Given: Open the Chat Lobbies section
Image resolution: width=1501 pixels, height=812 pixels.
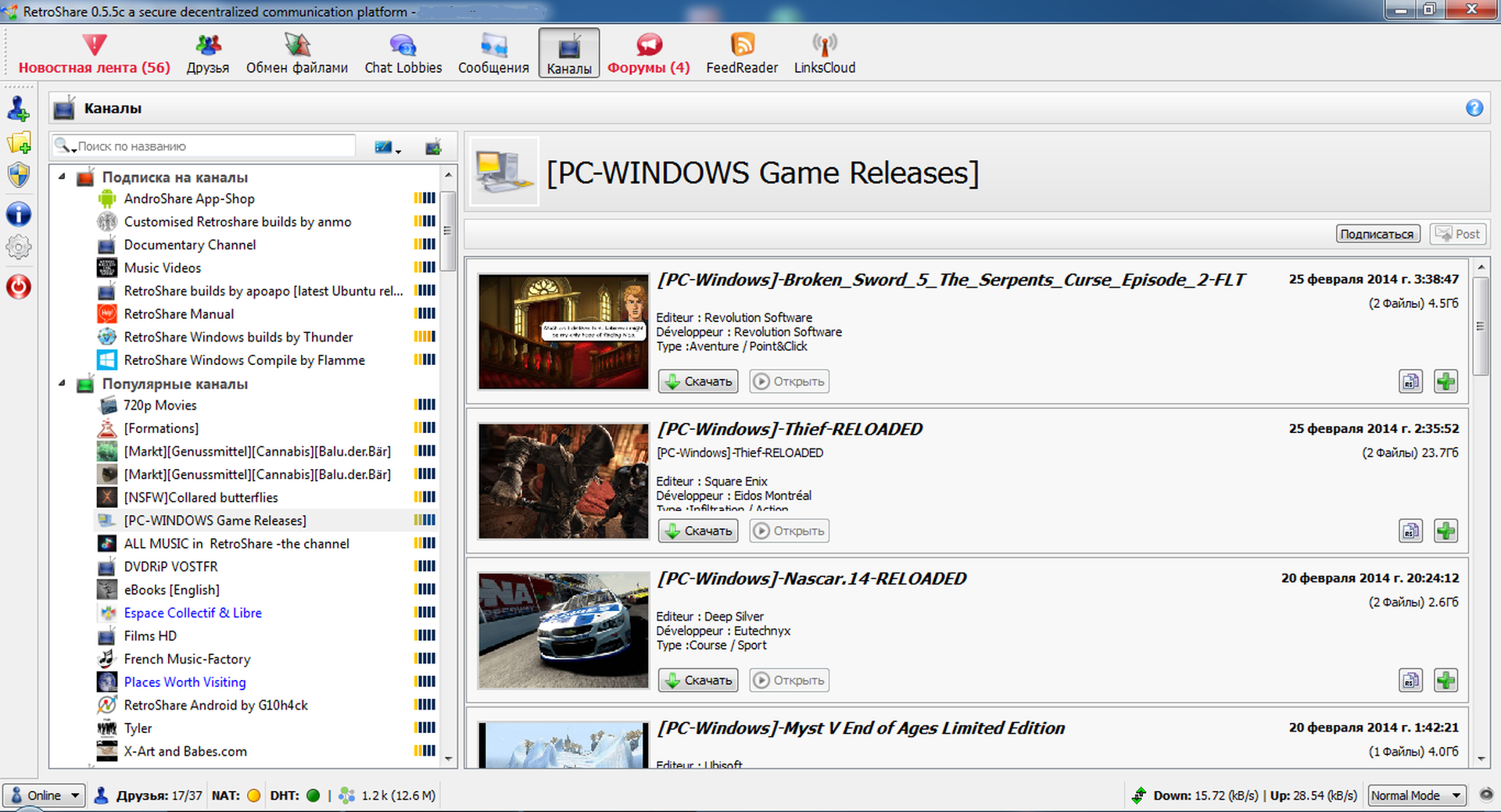Looking at the screenshot, I should [x=403, y=53].
